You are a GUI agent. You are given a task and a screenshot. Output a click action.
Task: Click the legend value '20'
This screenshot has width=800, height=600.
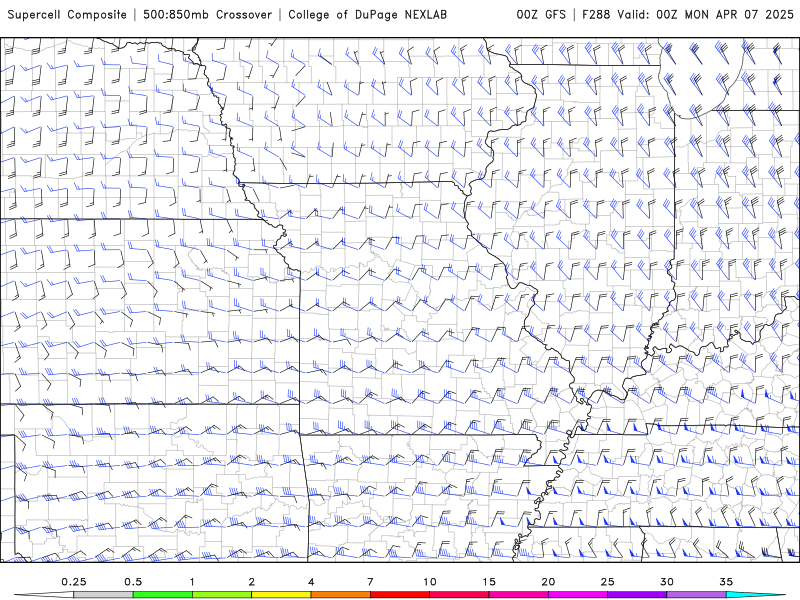tap(548, 582)
